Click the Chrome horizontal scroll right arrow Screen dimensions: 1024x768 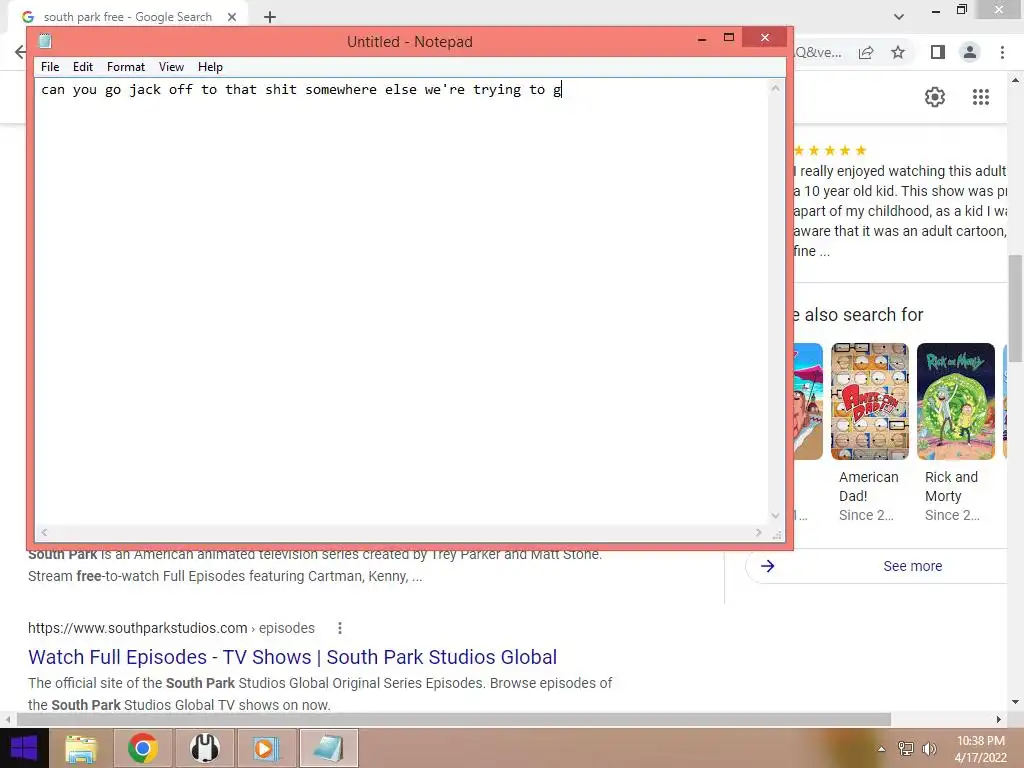click(x=999, y=719)
